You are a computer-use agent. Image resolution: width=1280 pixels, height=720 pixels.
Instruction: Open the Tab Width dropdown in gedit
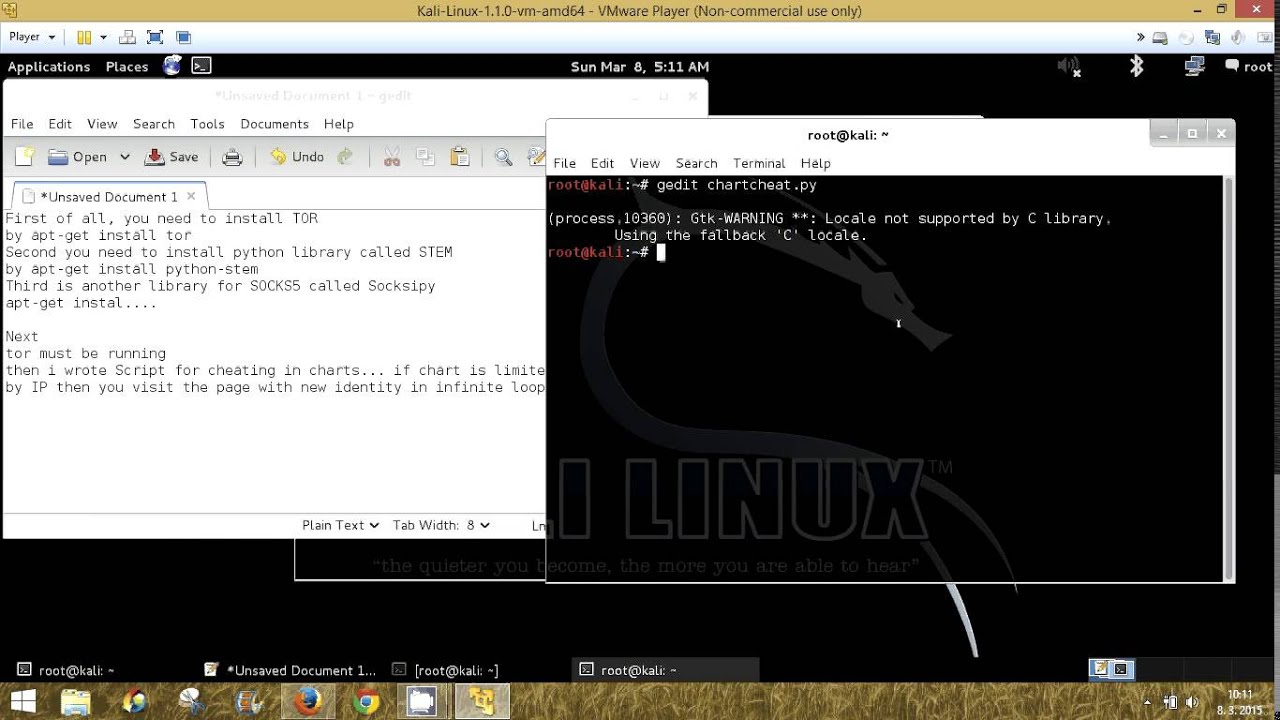[x=441, y=525]
